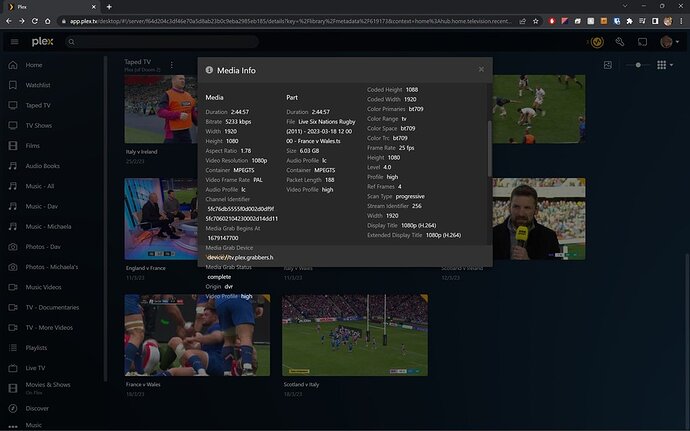Adjust the thumbnail size slider
This screenshot has height=431, width=690.
(x=638, y=65)
